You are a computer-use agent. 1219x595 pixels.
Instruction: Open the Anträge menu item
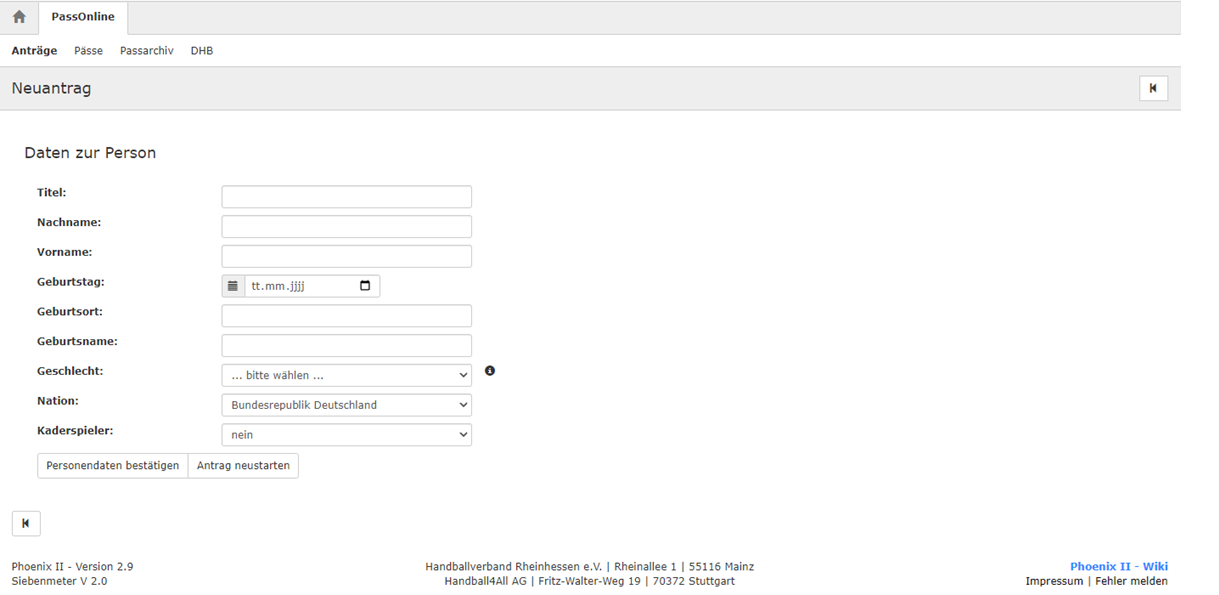pos(34,51)
